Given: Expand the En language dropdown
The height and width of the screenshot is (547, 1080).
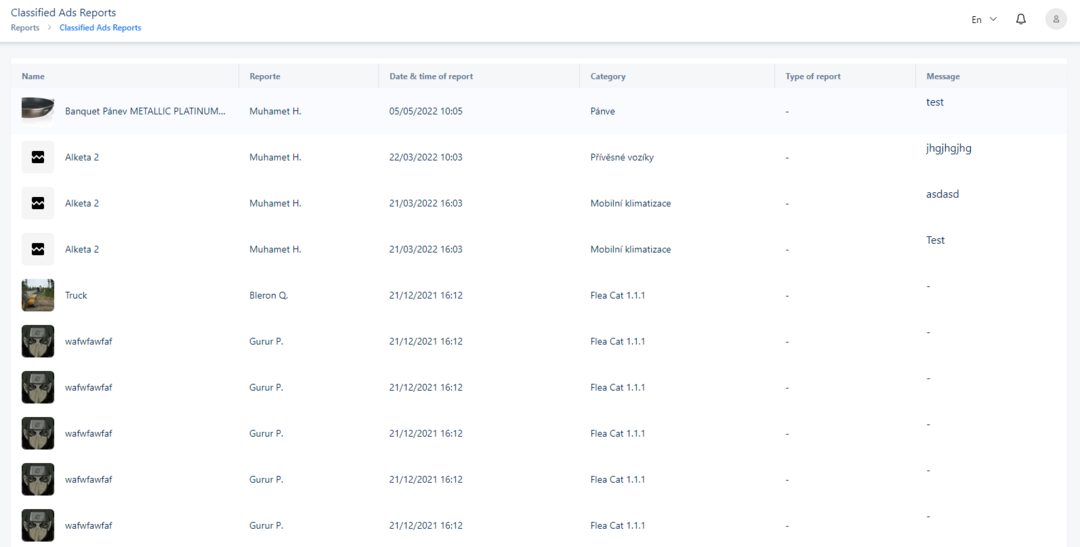Looking at the screenshot, I should [984, 19].
